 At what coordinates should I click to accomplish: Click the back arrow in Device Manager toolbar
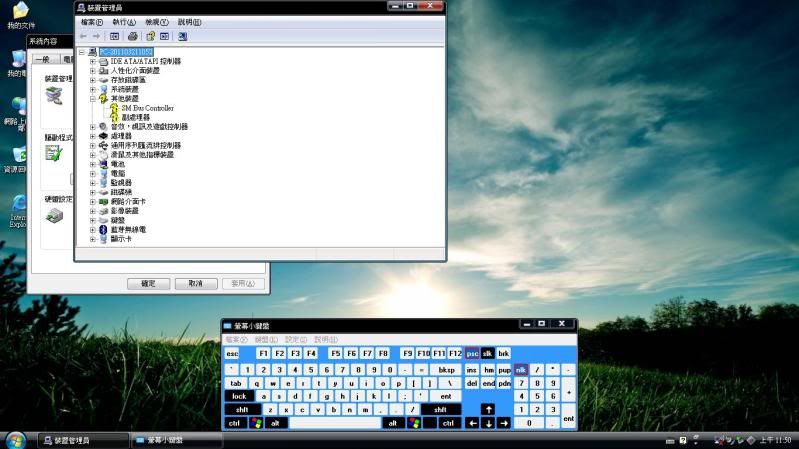click(84, 36)
